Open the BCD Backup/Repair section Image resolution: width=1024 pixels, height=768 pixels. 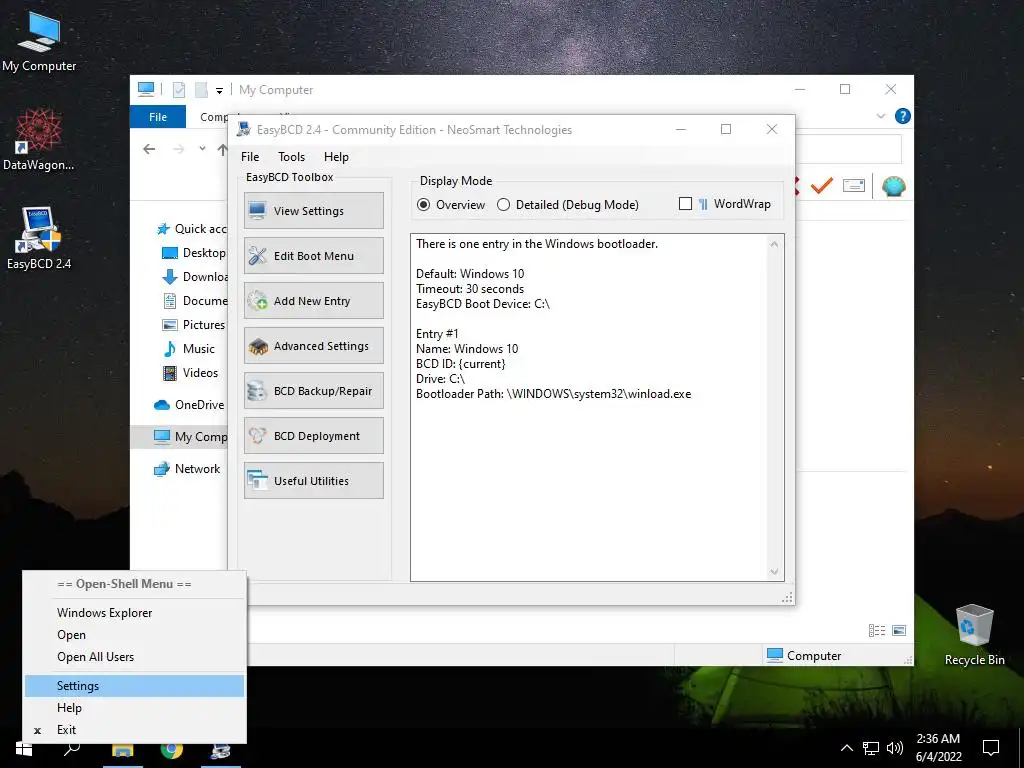(x=313, y=391)
